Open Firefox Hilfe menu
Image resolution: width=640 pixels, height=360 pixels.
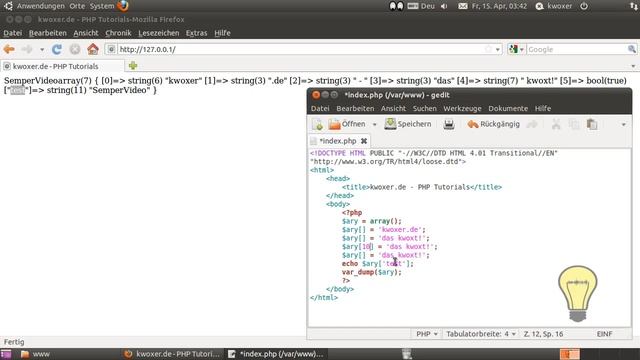pyautogui.click(x=222, y=33)
